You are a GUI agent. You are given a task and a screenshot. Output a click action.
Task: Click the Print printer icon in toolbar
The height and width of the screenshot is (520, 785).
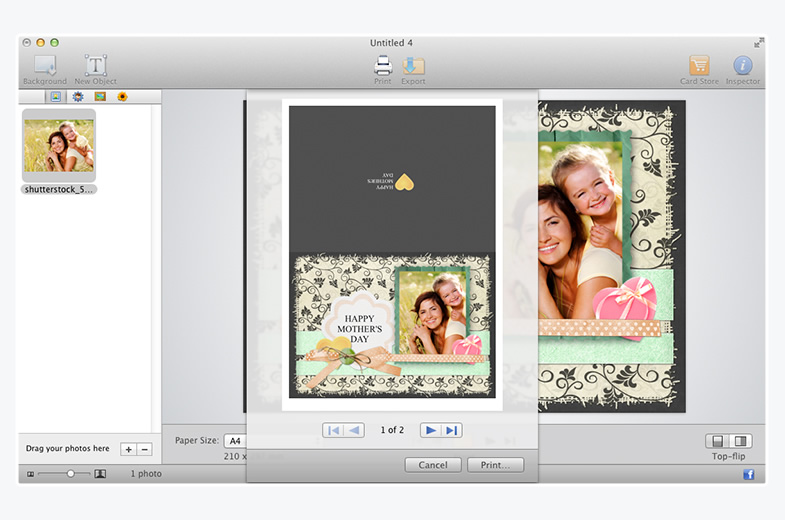tap(383, 66)
